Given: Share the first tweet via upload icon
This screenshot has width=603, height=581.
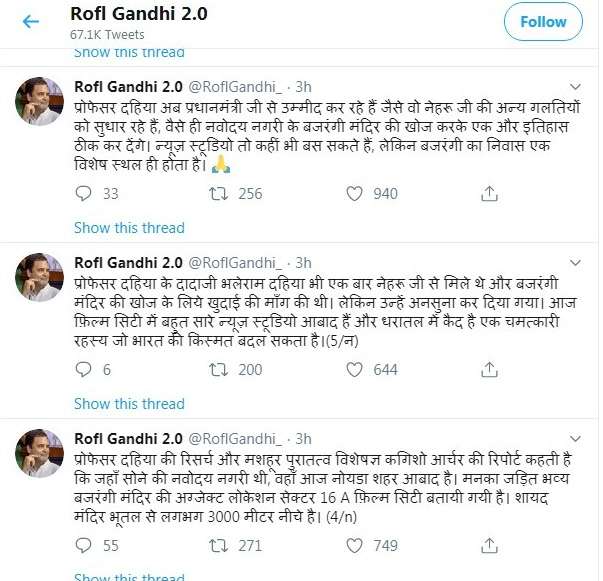Looking at the screenshot, I should (x=489, y=193).
